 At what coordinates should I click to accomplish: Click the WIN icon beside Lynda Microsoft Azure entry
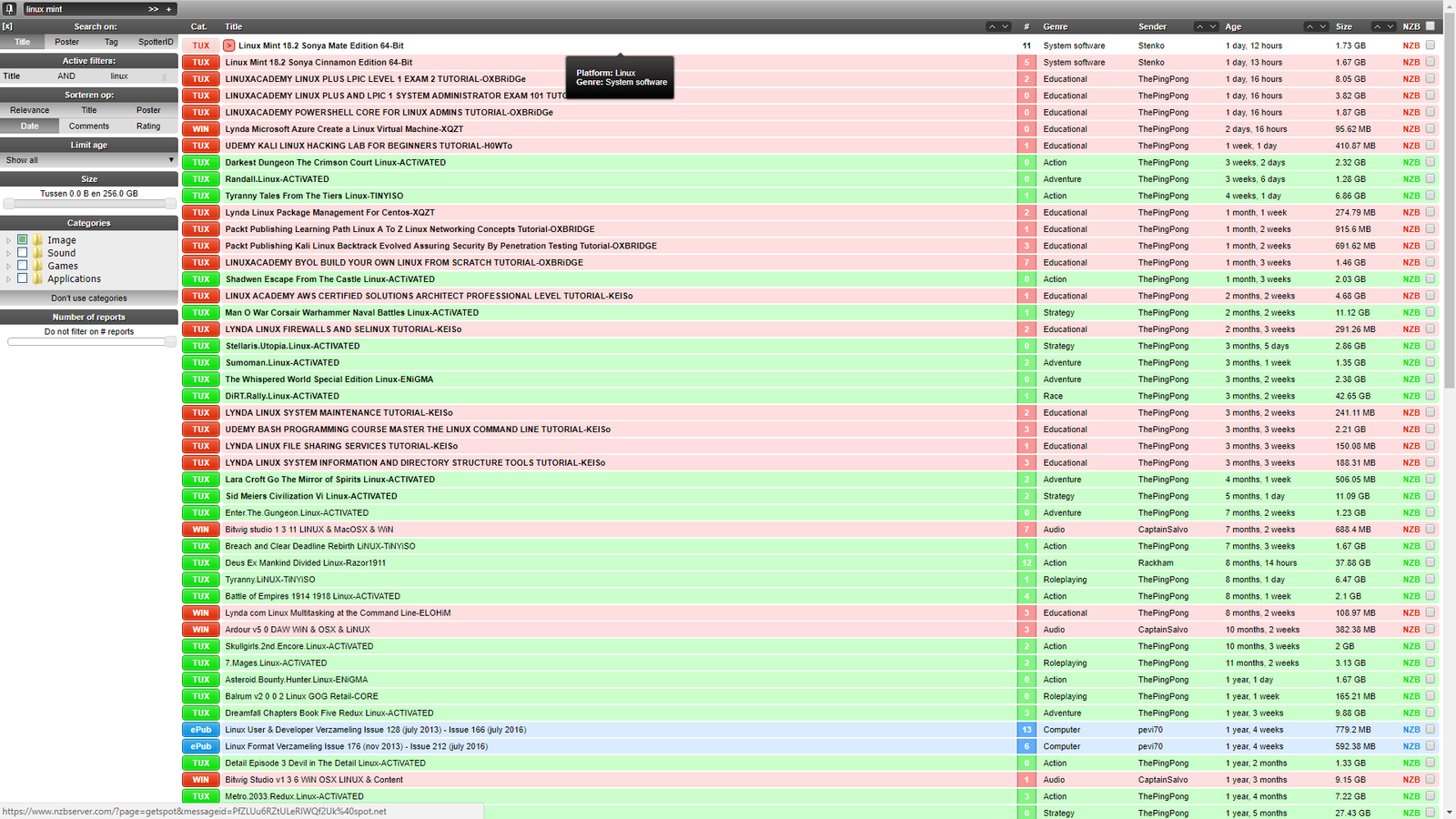point(200,128)
